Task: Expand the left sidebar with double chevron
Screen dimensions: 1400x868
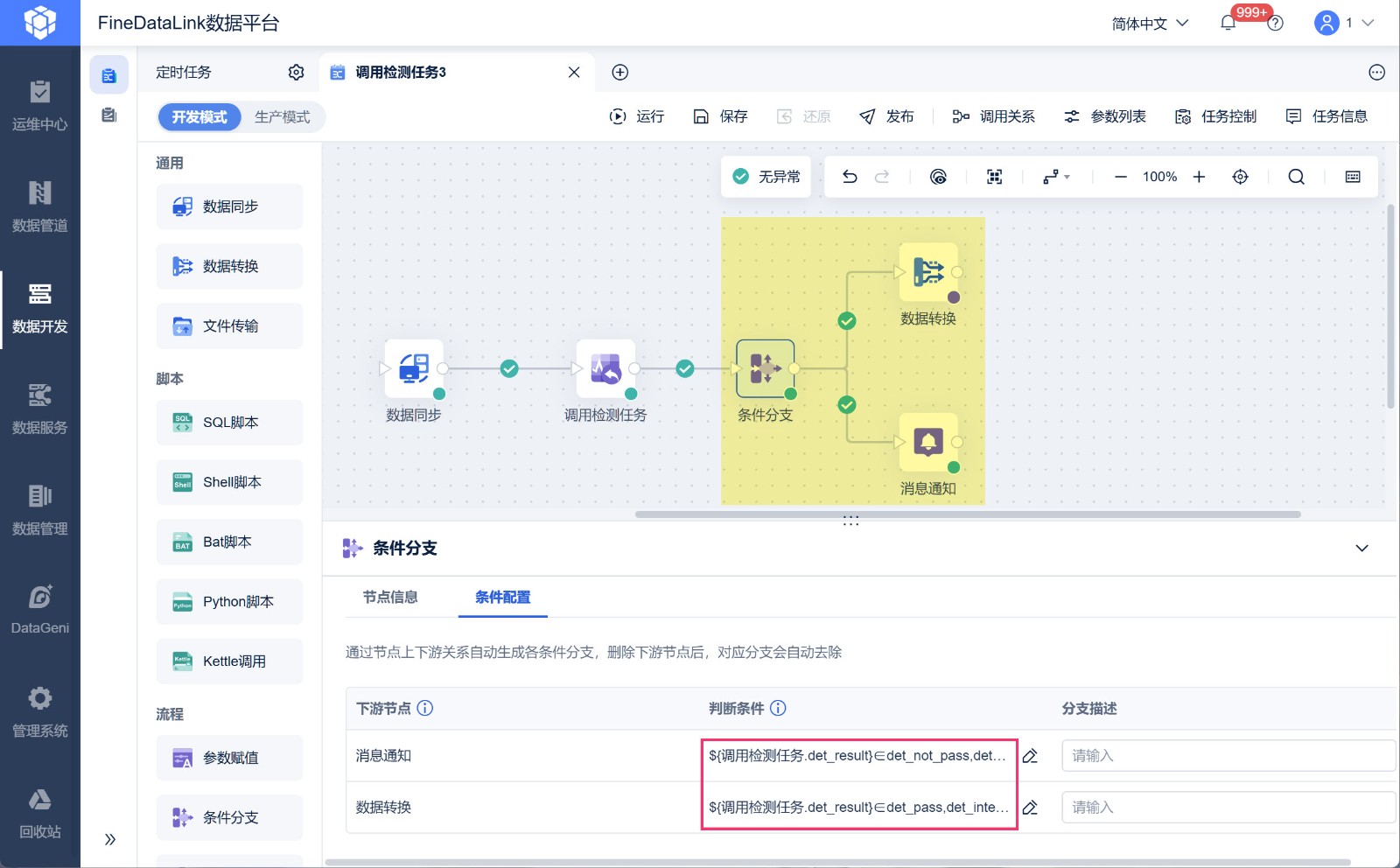Action: pyautogui.click(x=110, y=840)
